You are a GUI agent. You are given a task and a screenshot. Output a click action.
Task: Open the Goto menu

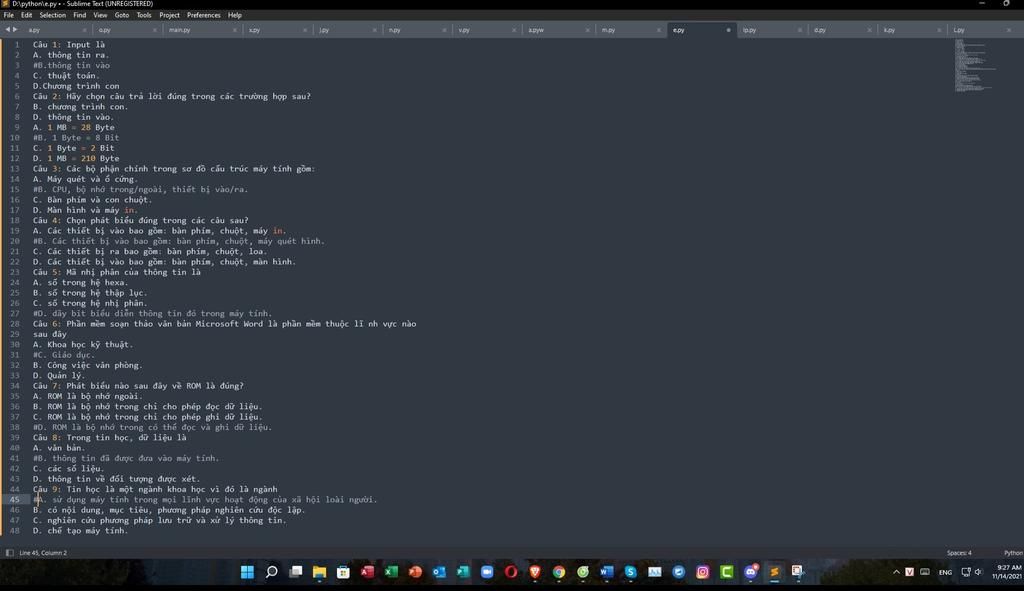click(121, 15)
